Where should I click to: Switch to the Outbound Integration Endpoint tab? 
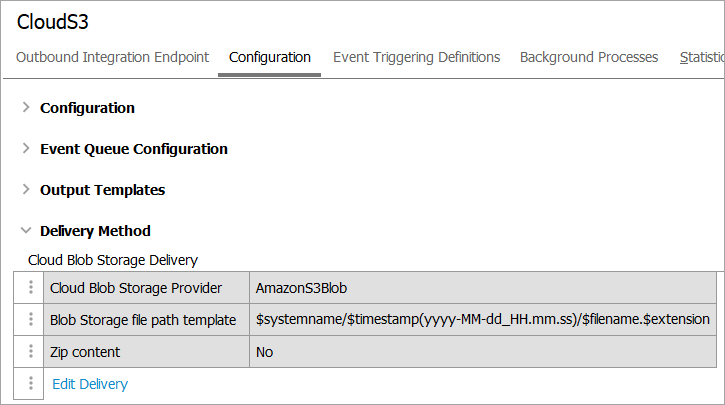[113, 57]
